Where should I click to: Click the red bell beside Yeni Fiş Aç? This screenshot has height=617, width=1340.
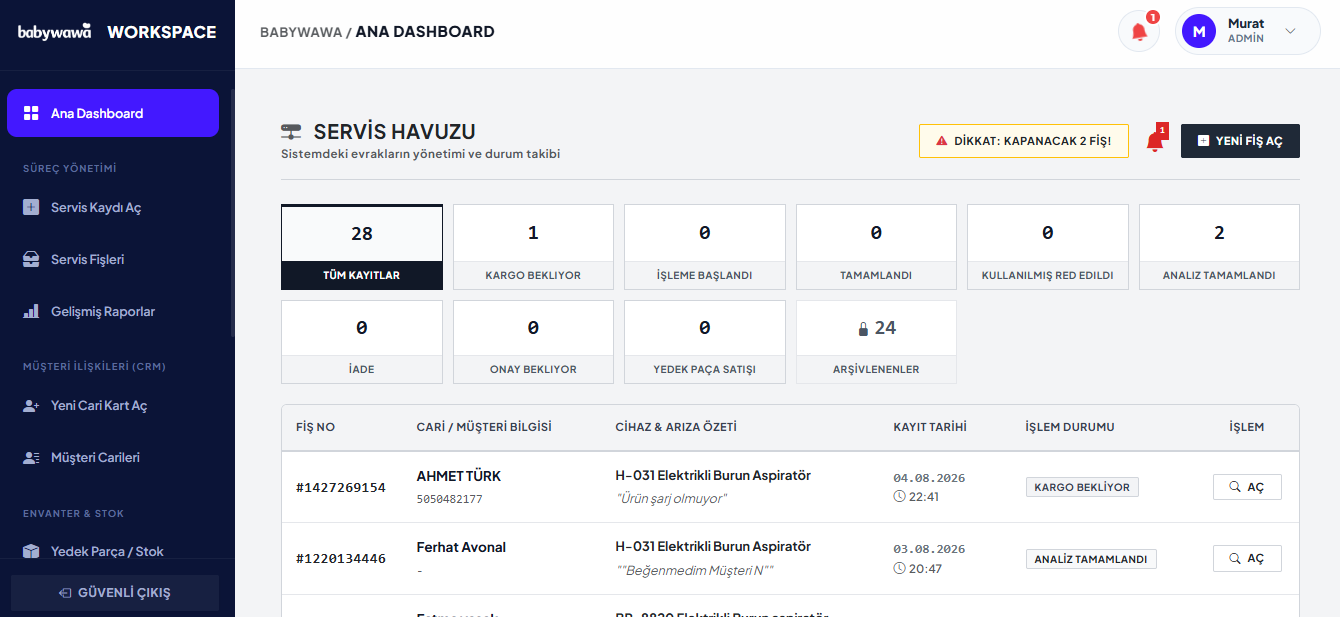tap(1155, 141)
